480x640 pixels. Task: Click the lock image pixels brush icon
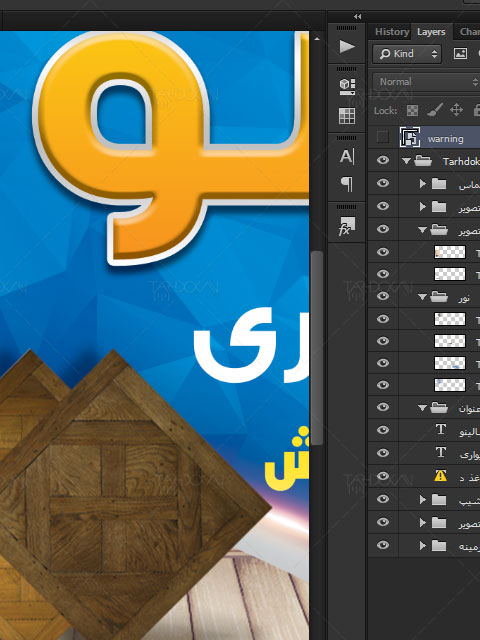(435, 110)
